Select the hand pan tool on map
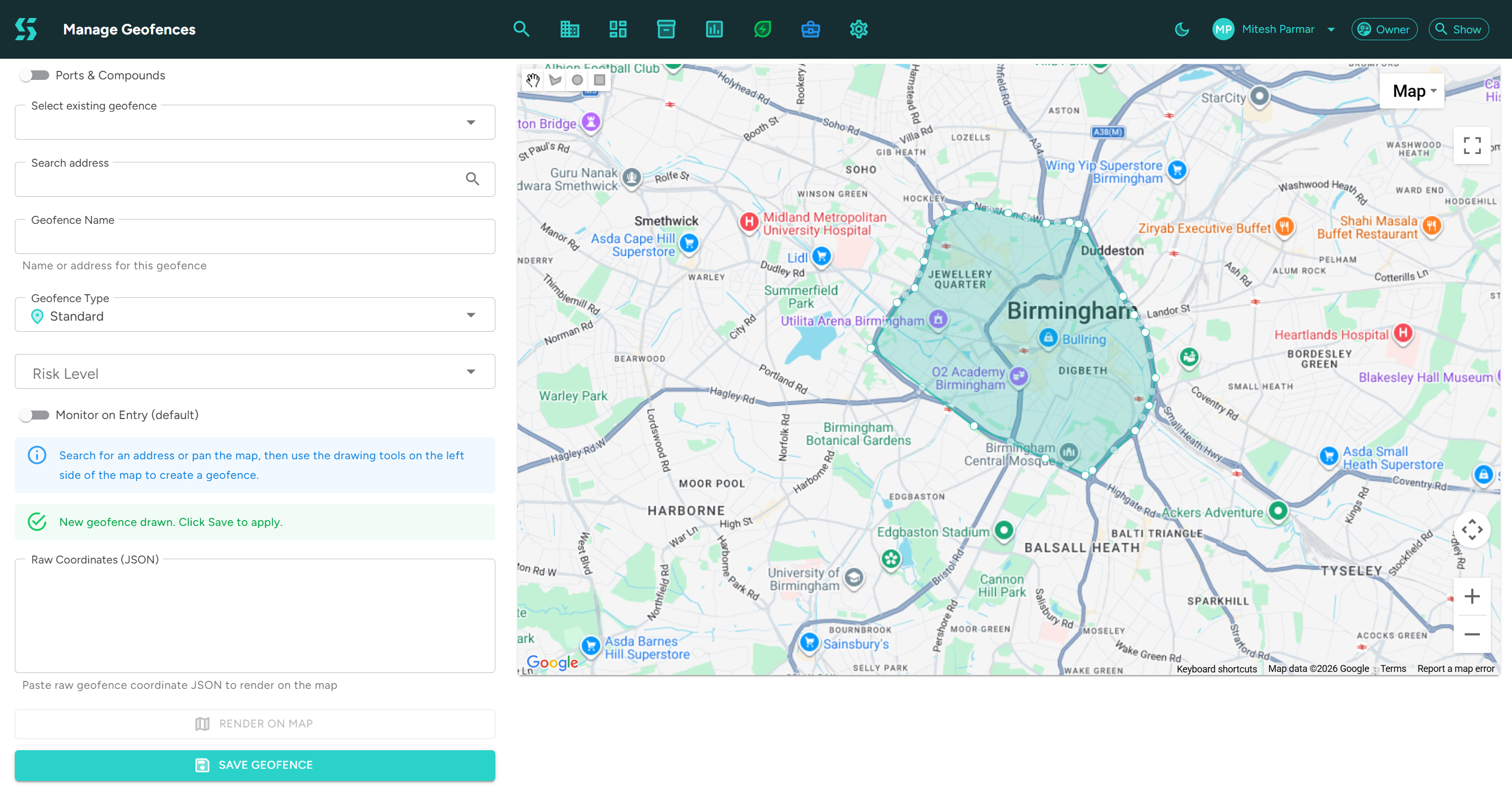1512x792 pixels. click(x=532, y=80)
